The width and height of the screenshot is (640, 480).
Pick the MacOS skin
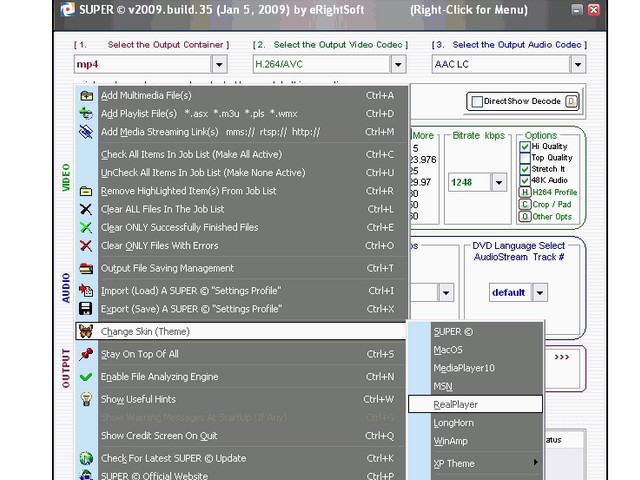click(476, 350)
